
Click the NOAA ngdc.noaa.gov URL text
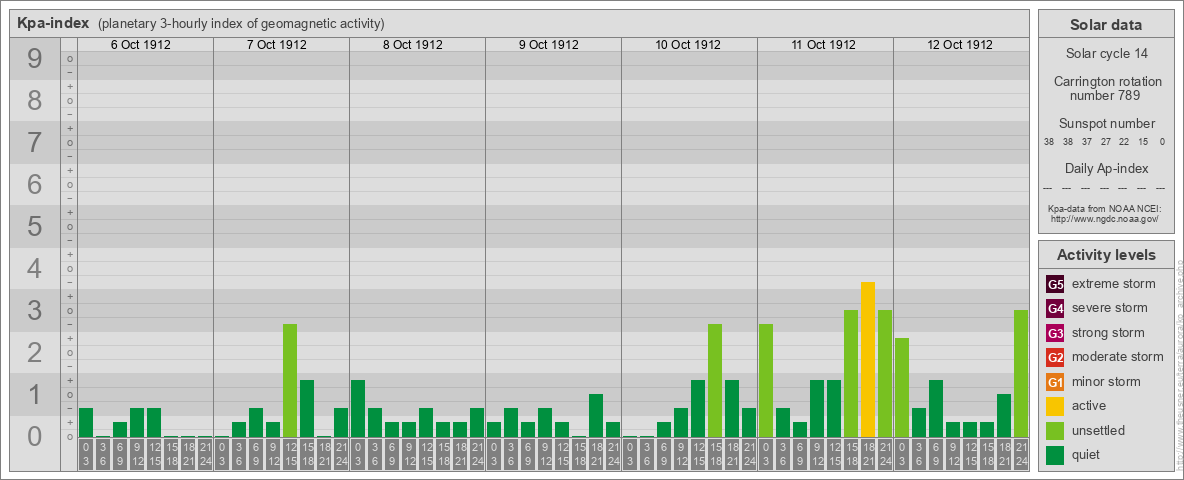point(1106,218)
